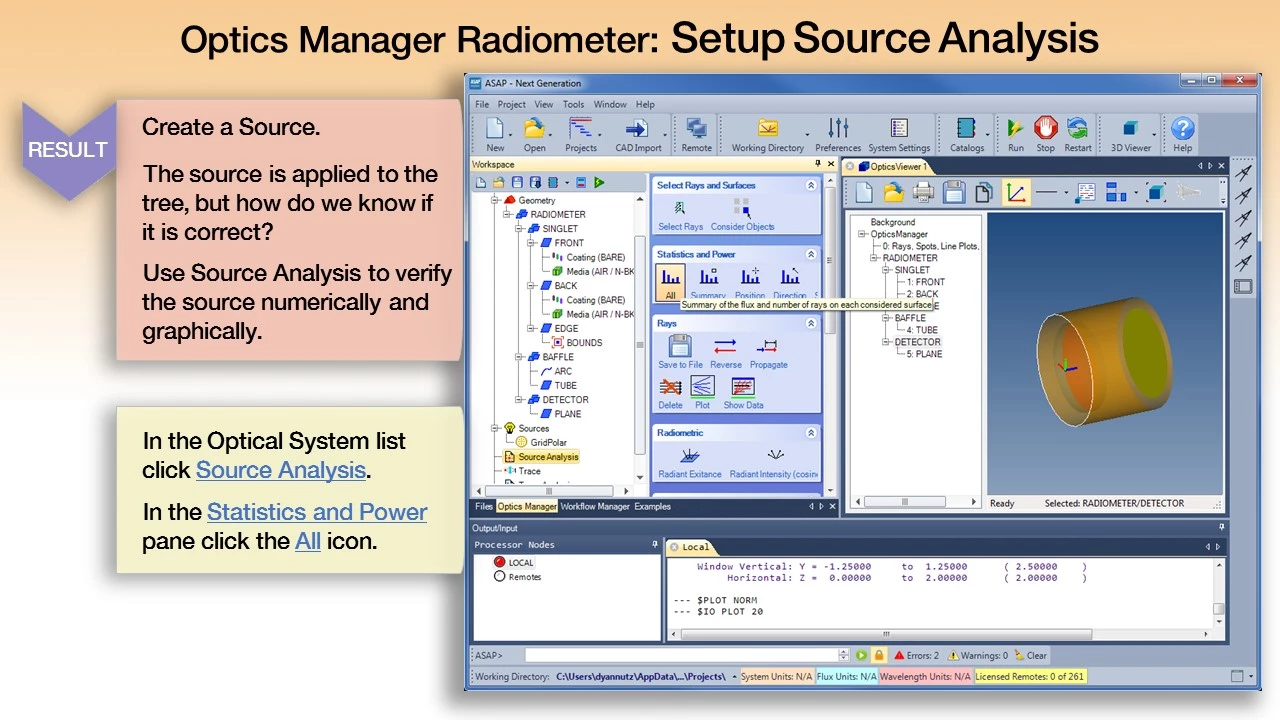Click Source Analysis in the tree
Viewport: 1280px width, 720px height.
[547, 457]
